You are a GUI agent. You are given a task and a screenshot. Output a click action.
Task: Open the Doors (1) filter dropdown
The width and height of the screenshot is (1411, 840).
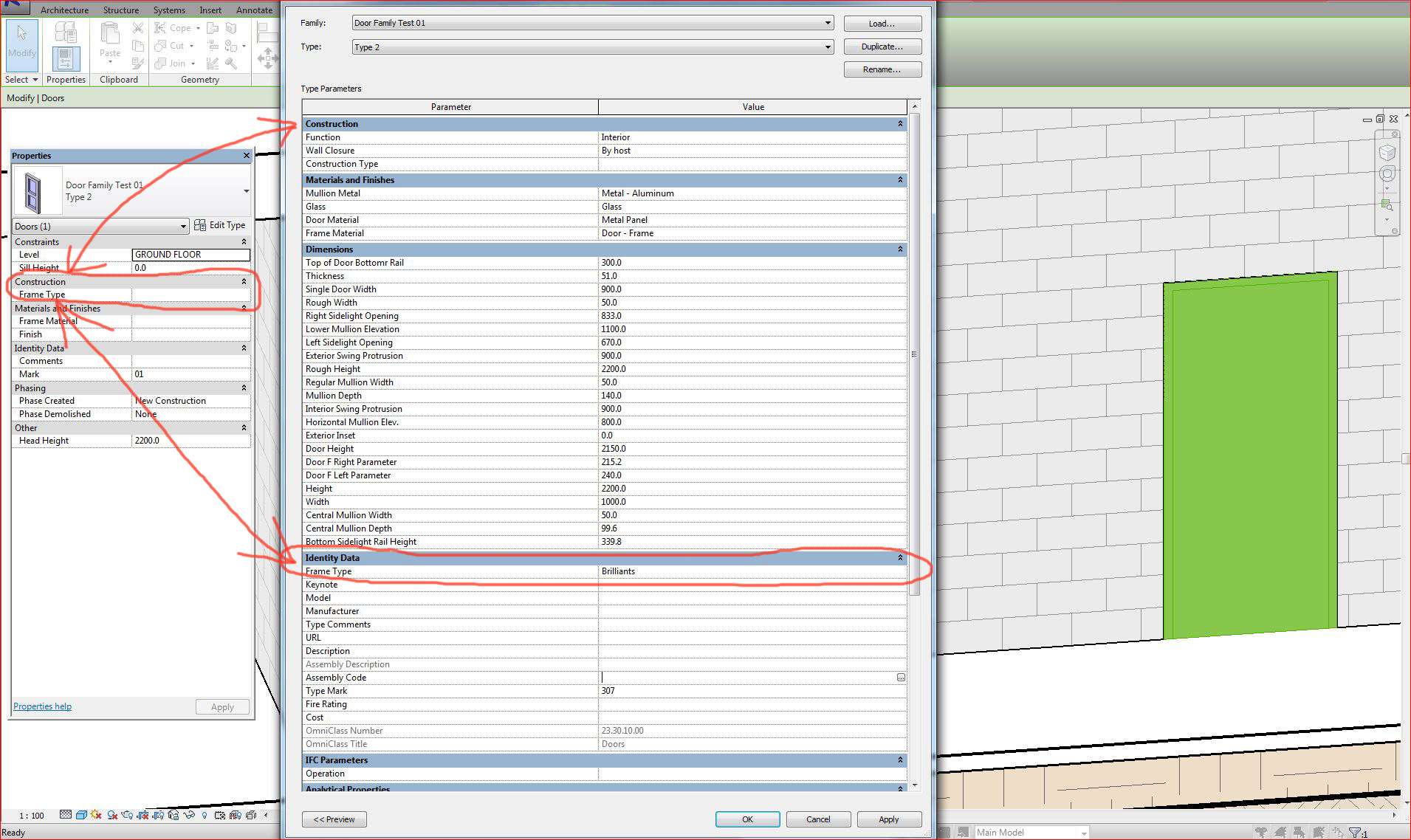pyautogui.click(x=101, y=226)
